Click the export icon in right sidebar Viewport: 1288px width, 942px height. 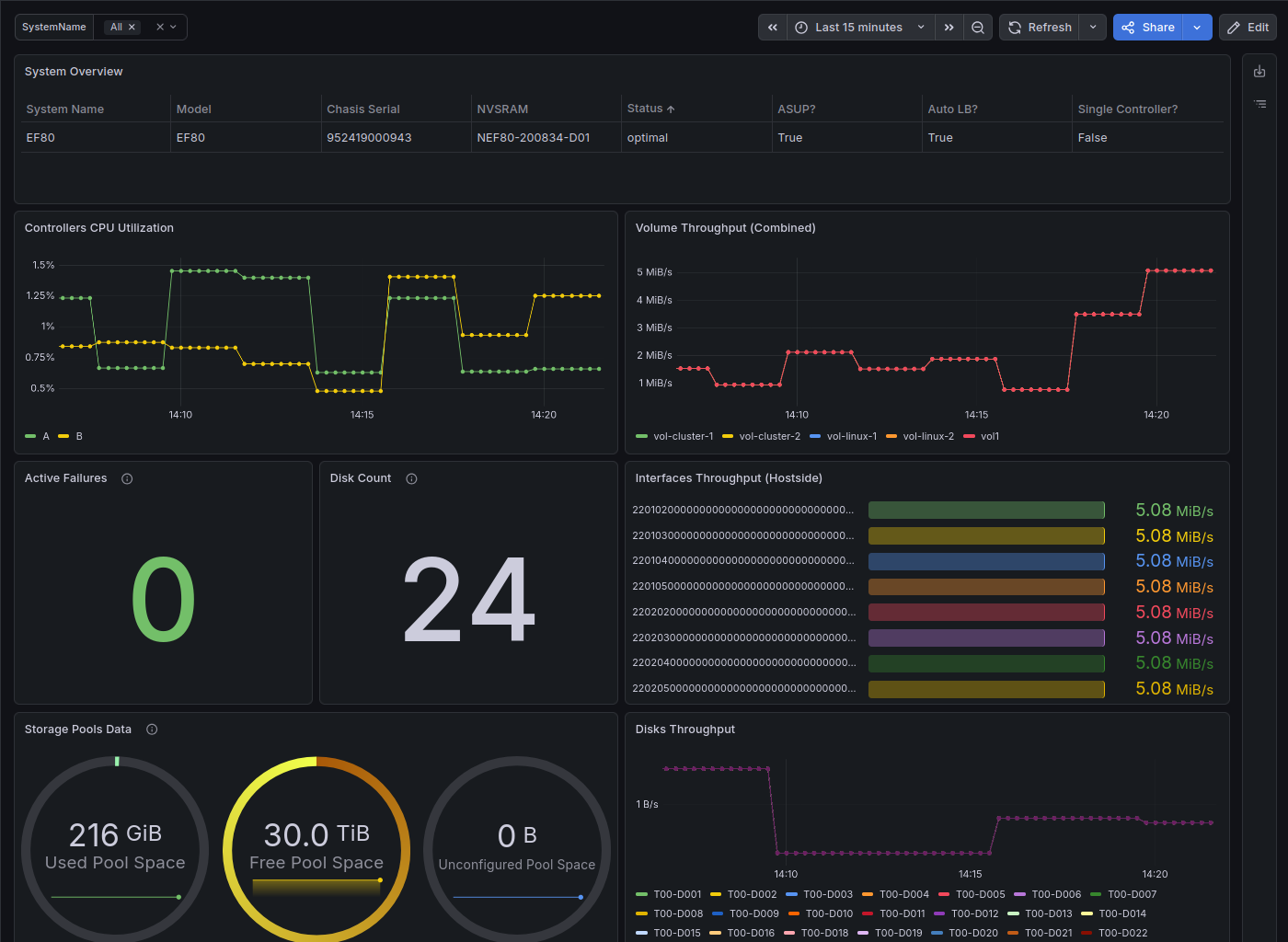tap(1259, 72)
